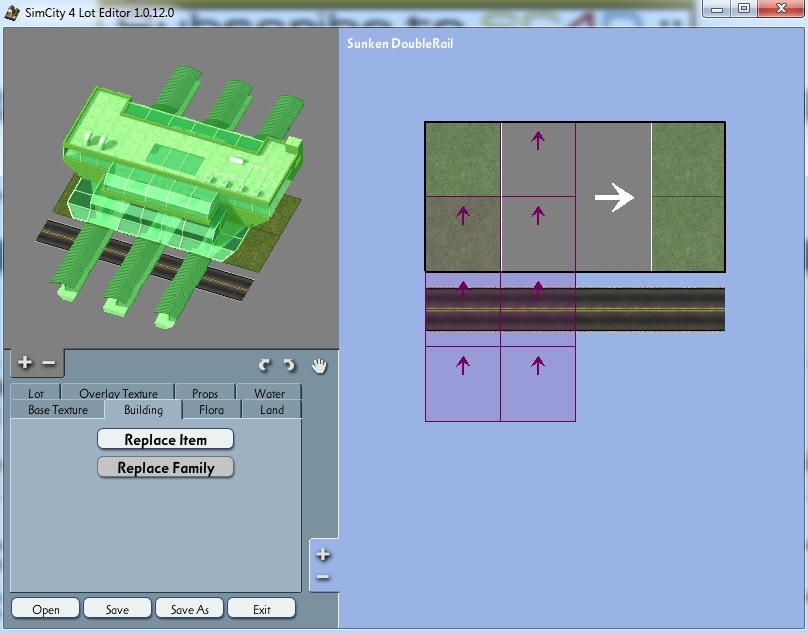Close the Lot Editor window
Image resolution: width=808 pixels, height=634 pixels.
(x=781, y=9)
